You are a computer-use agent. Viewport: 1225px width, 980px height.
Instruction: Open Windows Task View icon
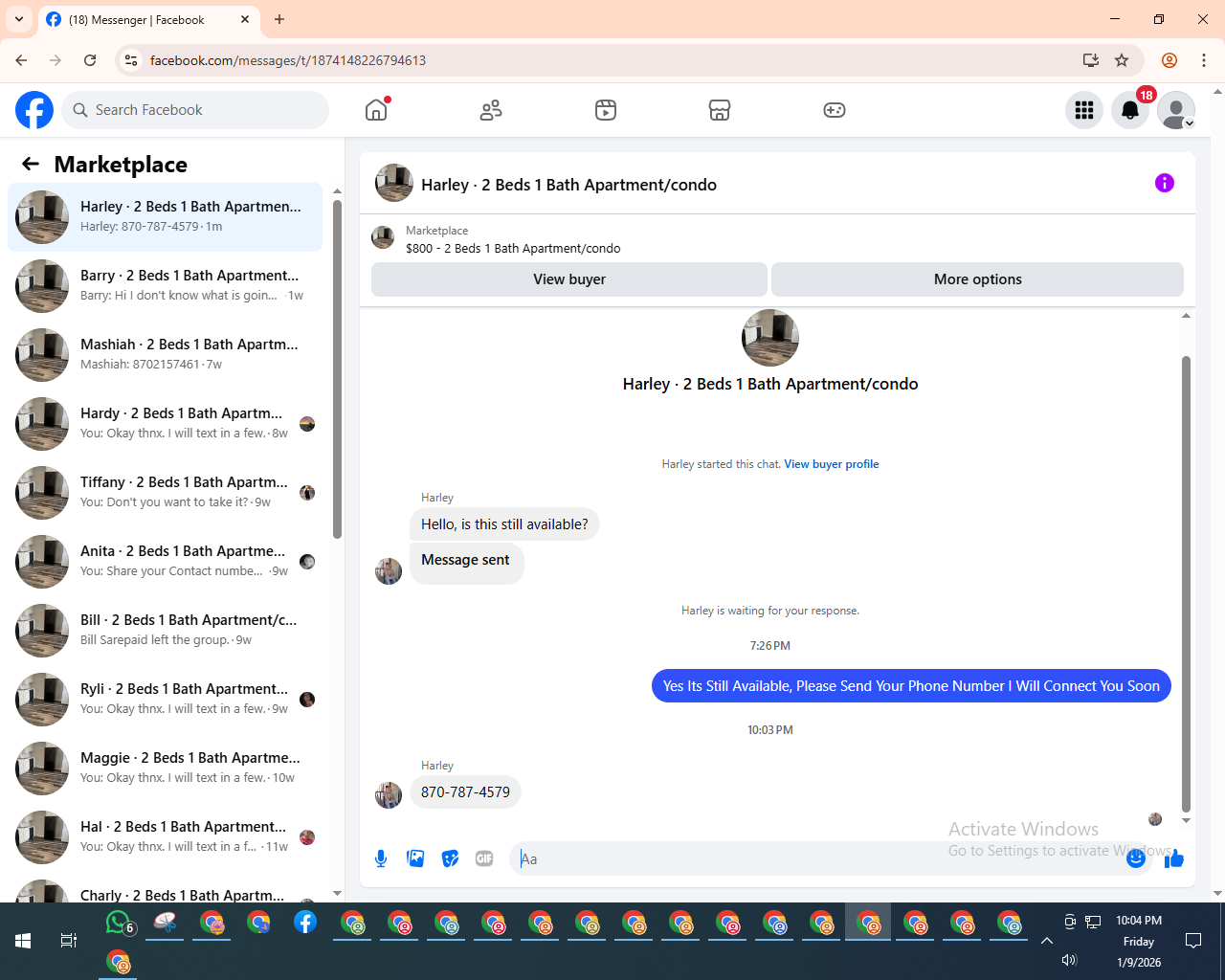(69, 941)
